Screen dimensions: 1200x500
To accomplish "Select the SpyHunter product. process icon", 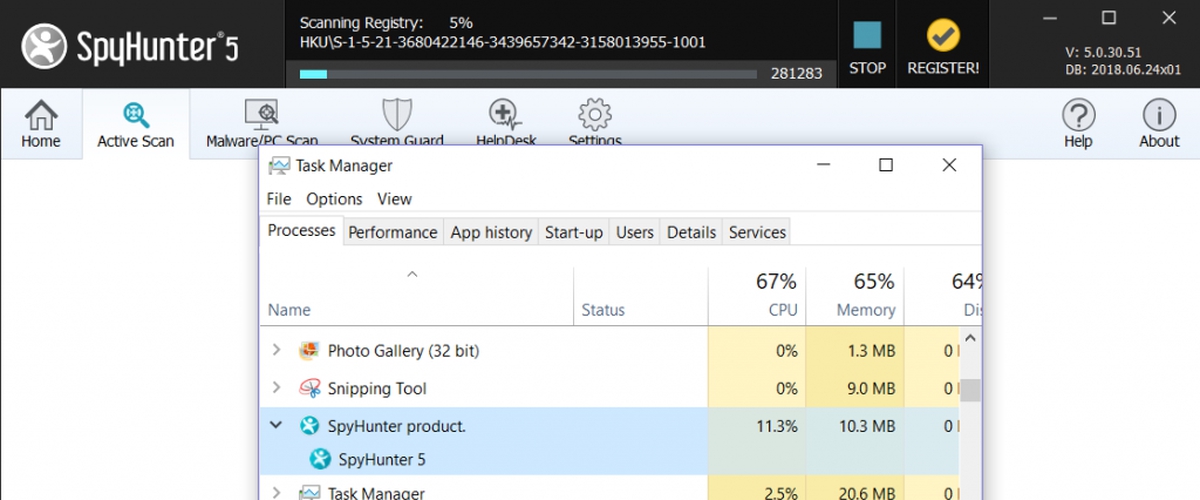I will 309,426.
